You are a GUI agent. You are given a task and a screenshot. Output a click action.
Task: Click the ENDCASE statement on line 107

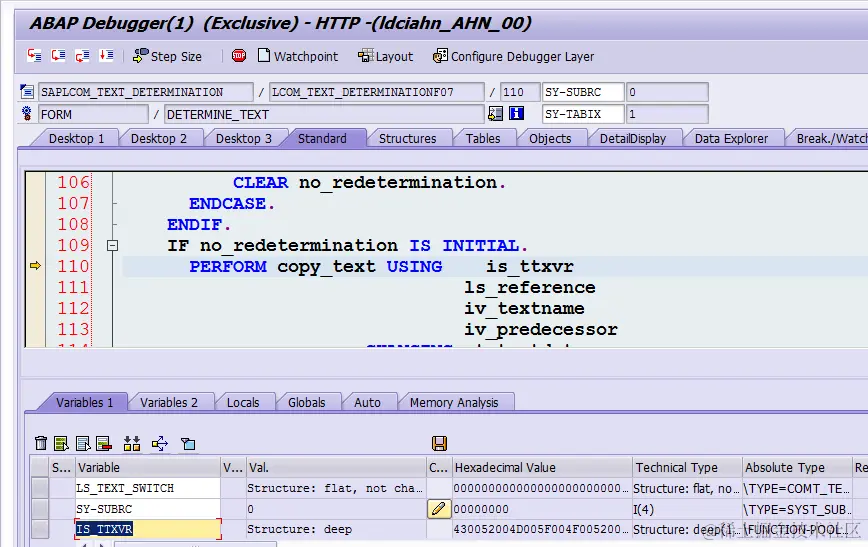231,204
